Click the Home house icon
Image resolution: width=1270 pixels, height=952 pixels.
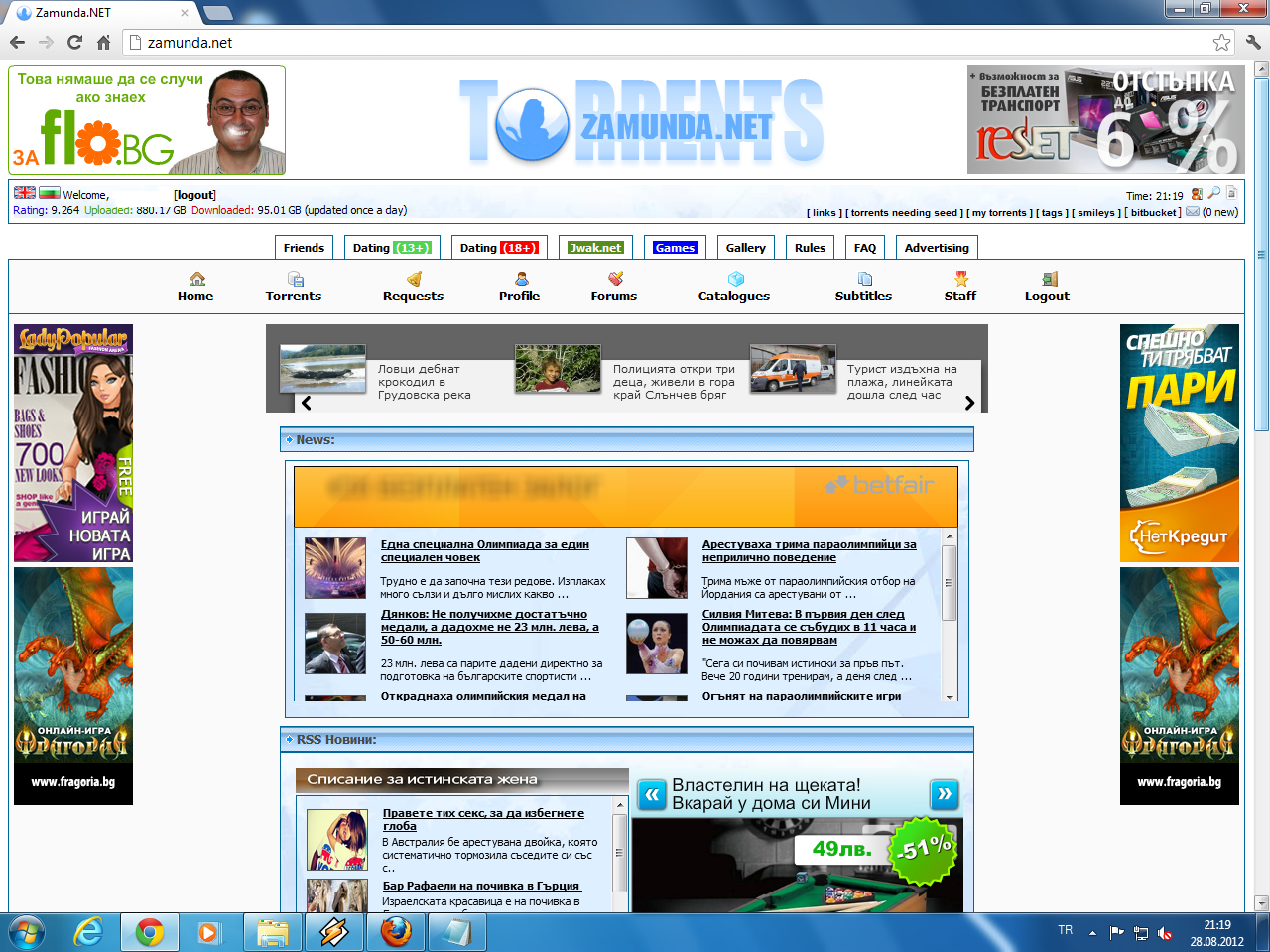[197, 279]
